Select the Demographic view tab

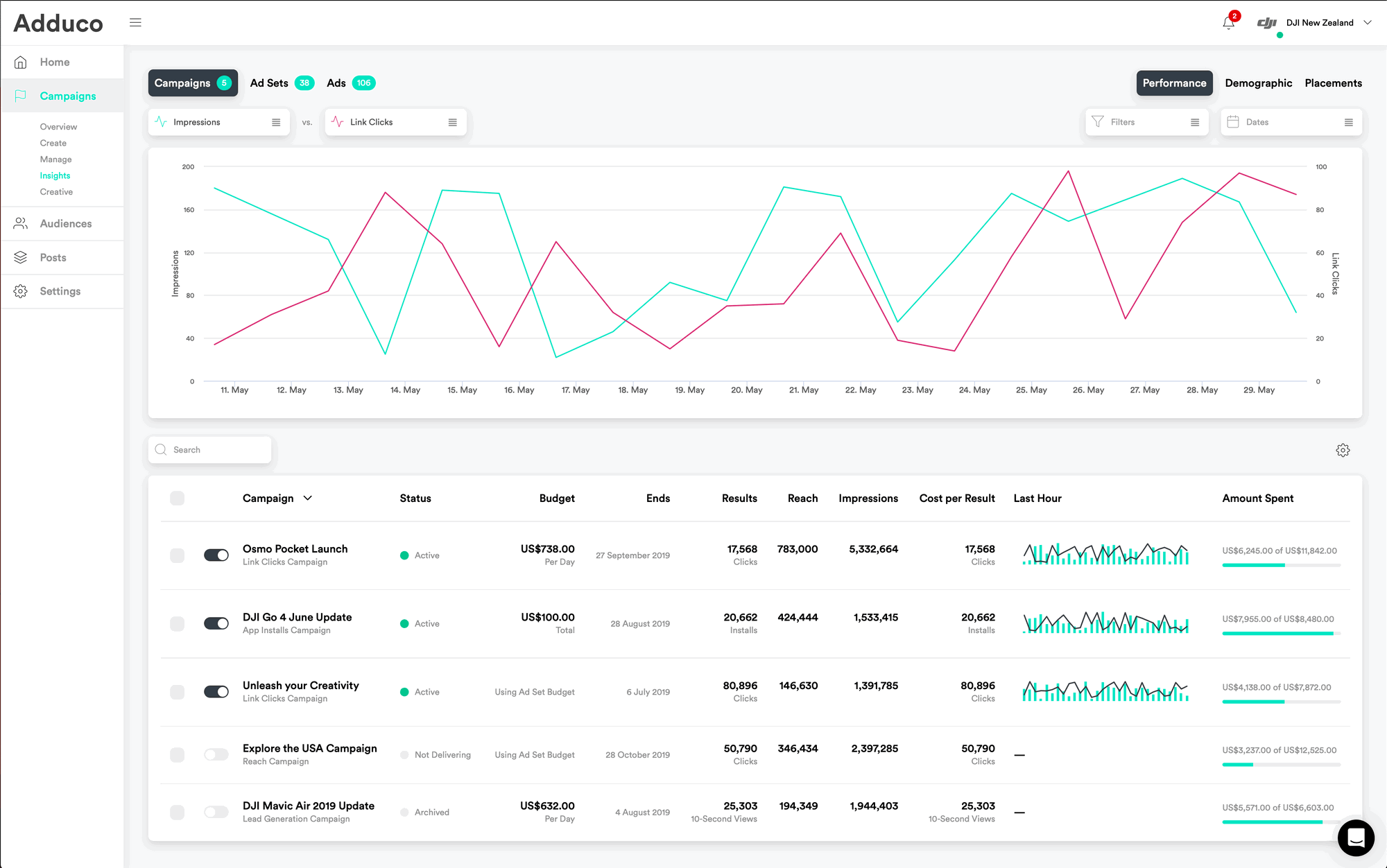[x=1259, y=83]
